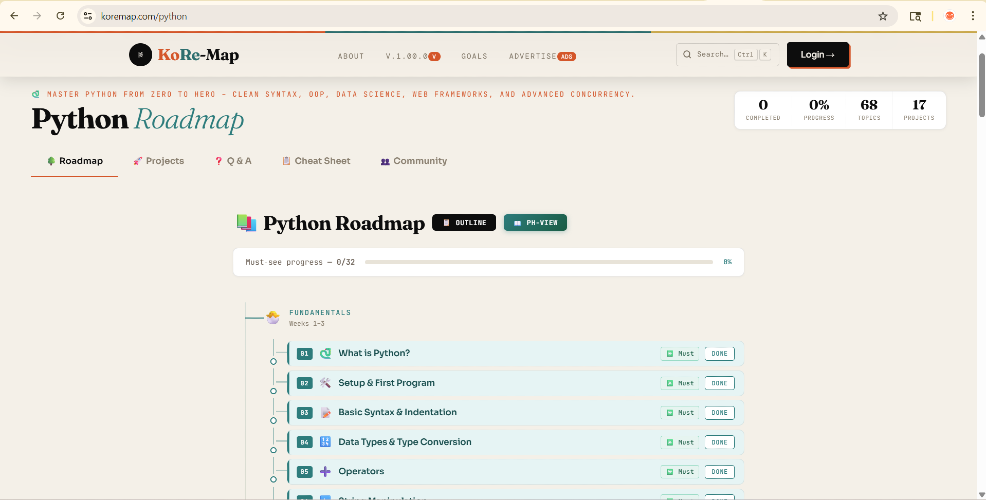The height and width of the screenshot is (500, 986).
Task: Open the browser side panel search icon
Action: [x=916, y=16]
